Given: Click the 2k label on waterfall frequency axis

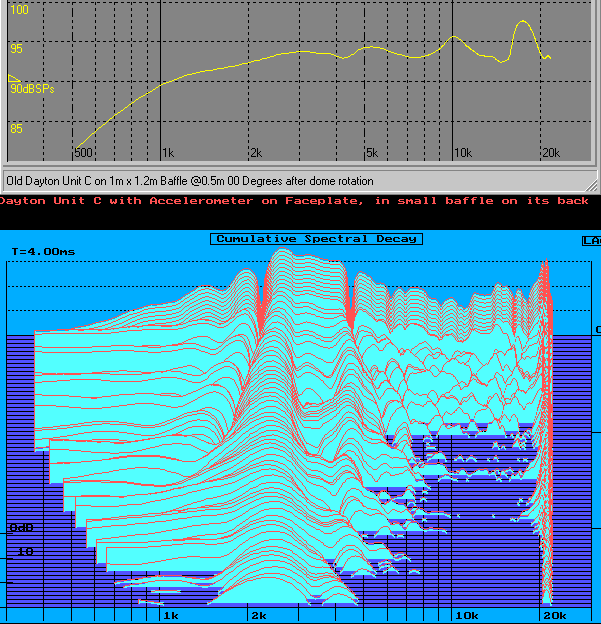Looking at the screenshot, I should click(259, 615).
